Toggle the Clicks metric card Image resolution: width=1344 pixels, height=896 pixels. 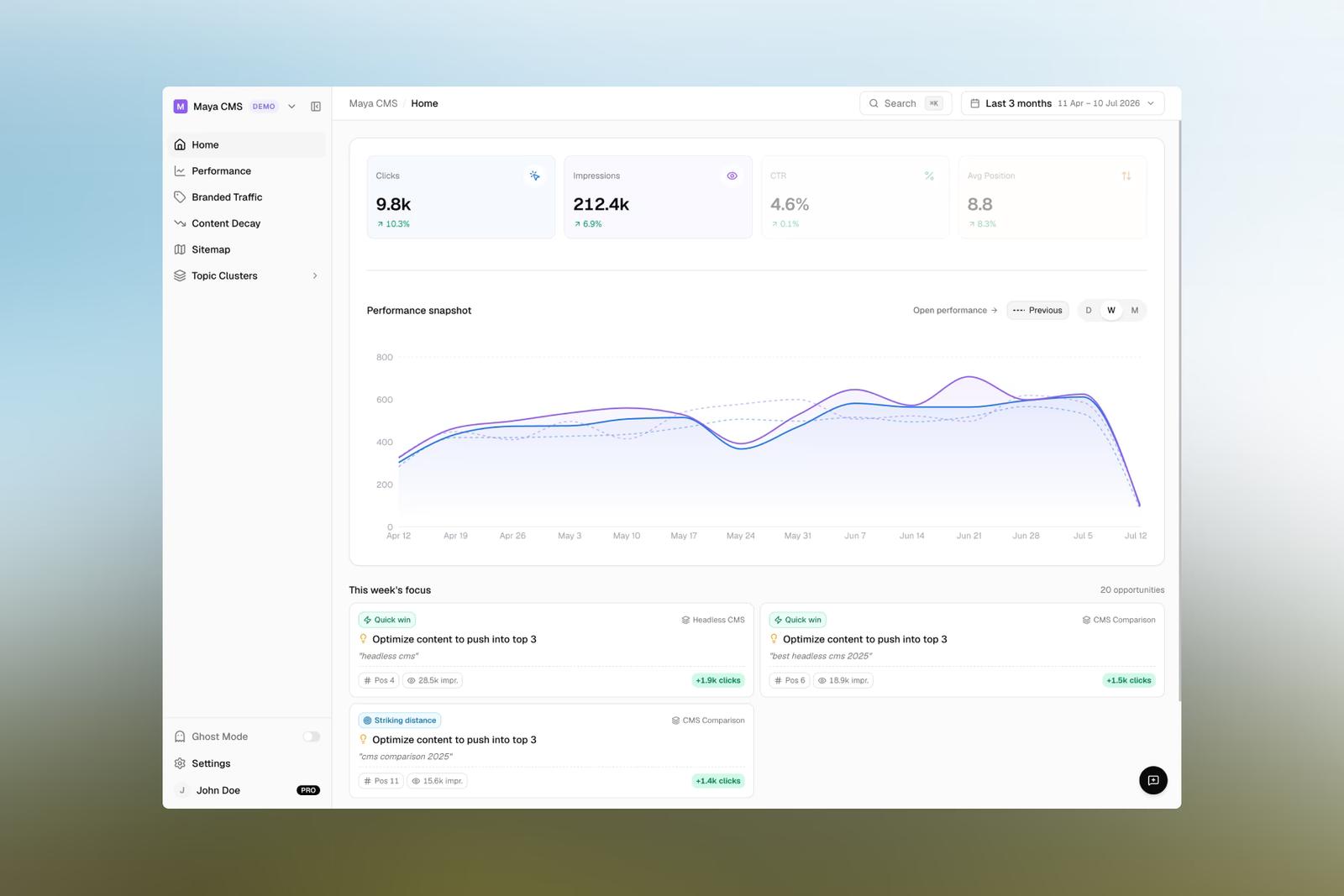coord(461,196)
